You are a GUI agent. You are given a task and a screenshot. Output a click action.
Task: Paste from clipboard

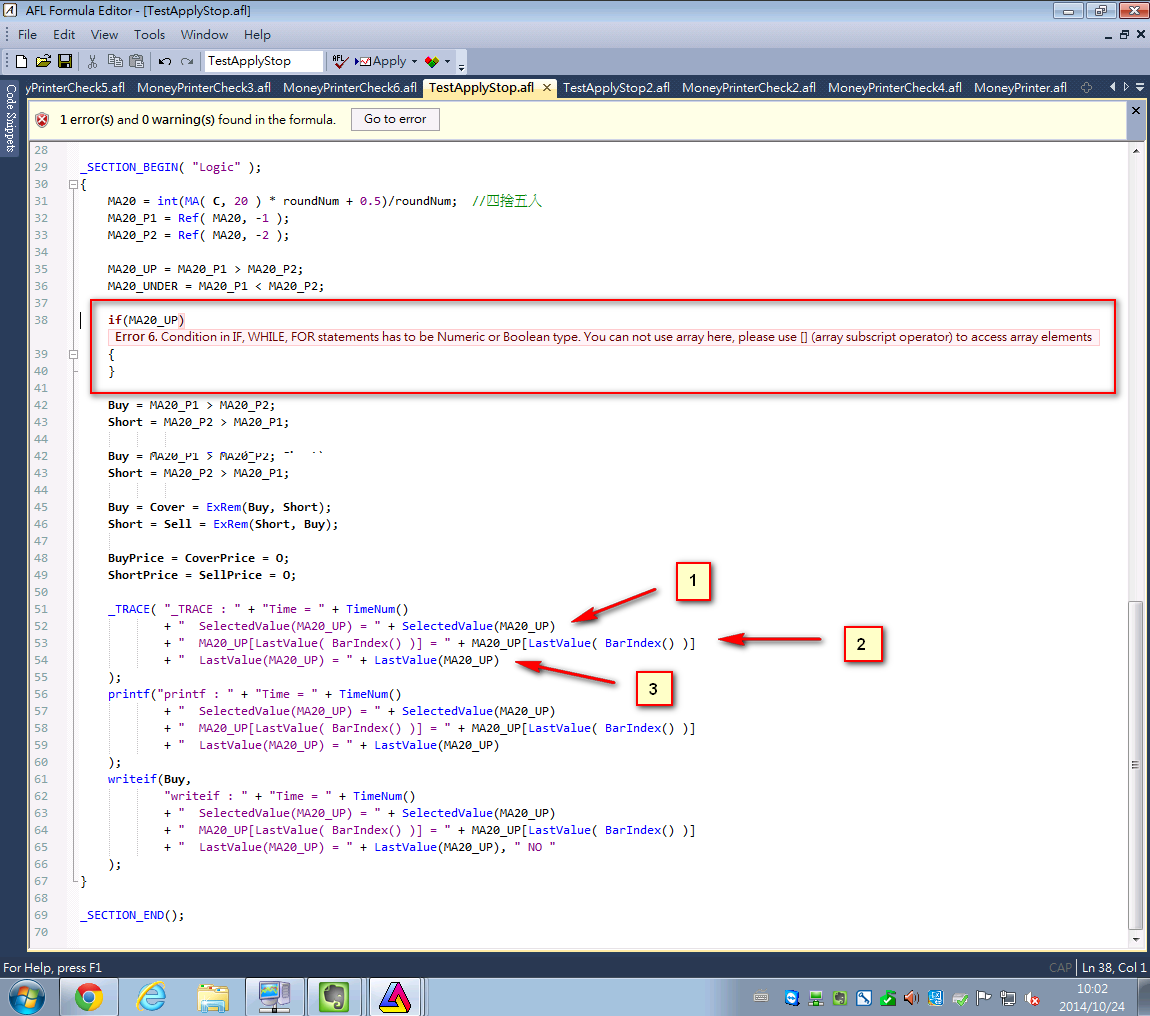[136, 62]
